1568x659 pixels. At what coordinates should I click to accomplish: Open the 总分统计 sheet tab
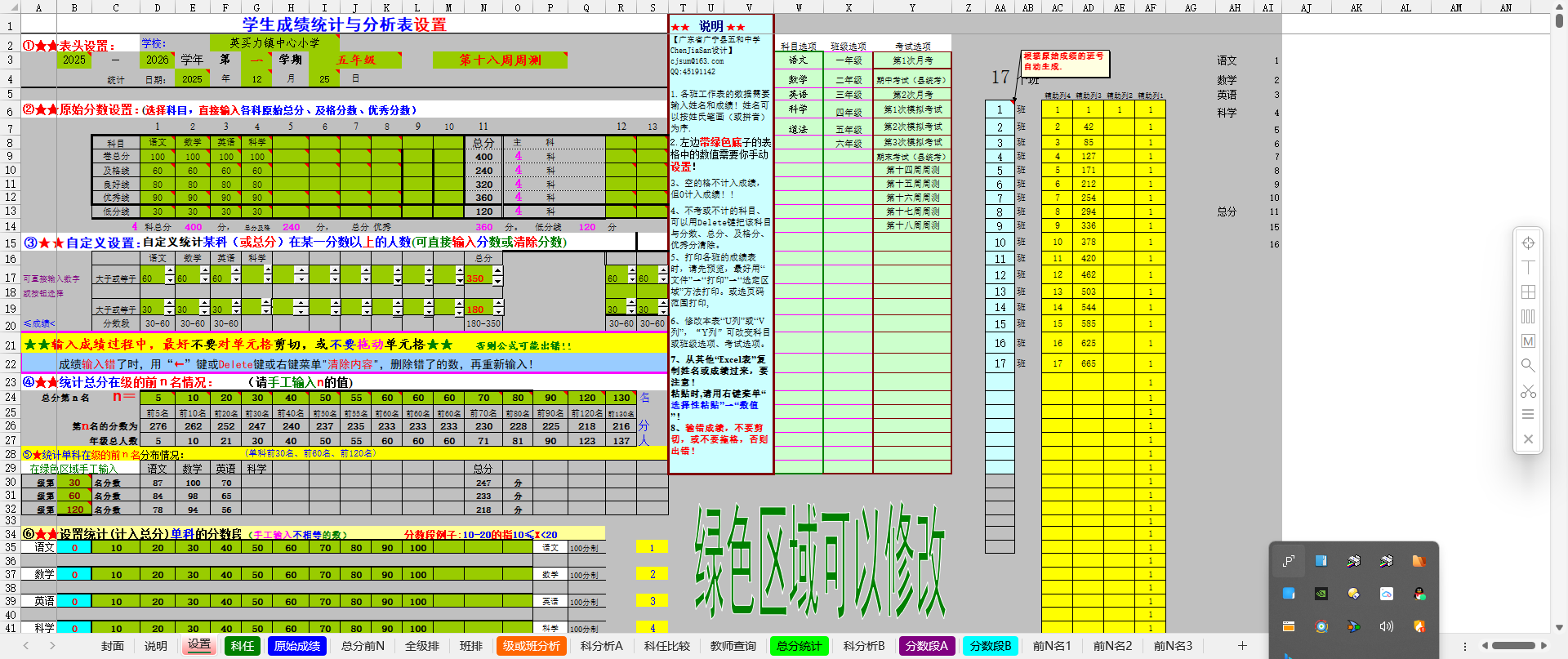(x=799, y=646)
